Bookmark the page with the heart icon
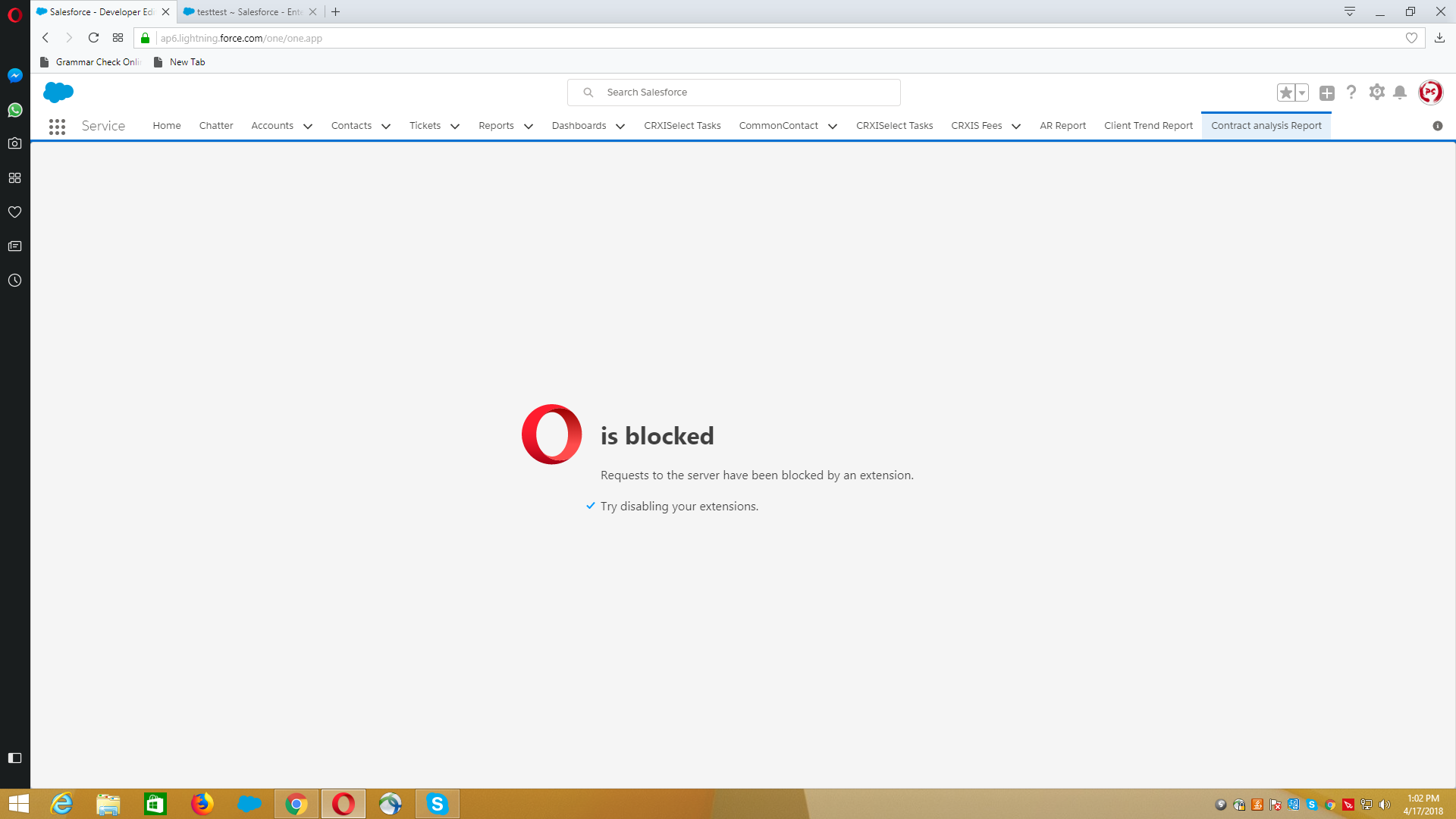 (1411, 38)
